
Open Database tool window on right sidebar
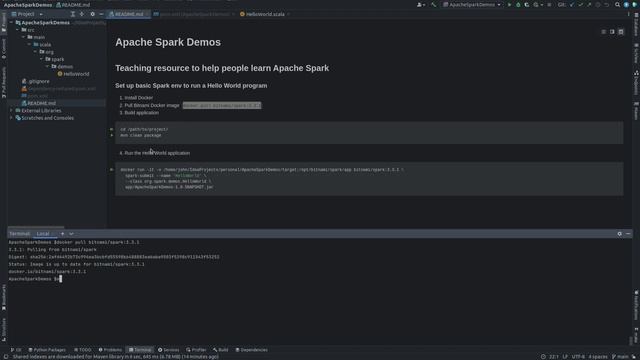click(x=636, y=24)
